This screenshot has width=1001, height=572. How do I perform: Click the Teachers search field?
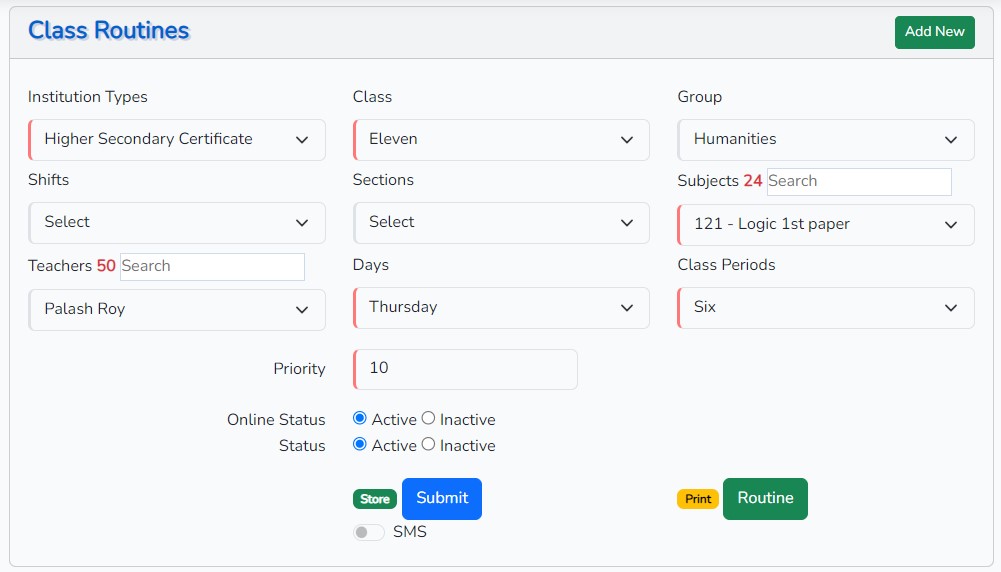coord(211,267)
